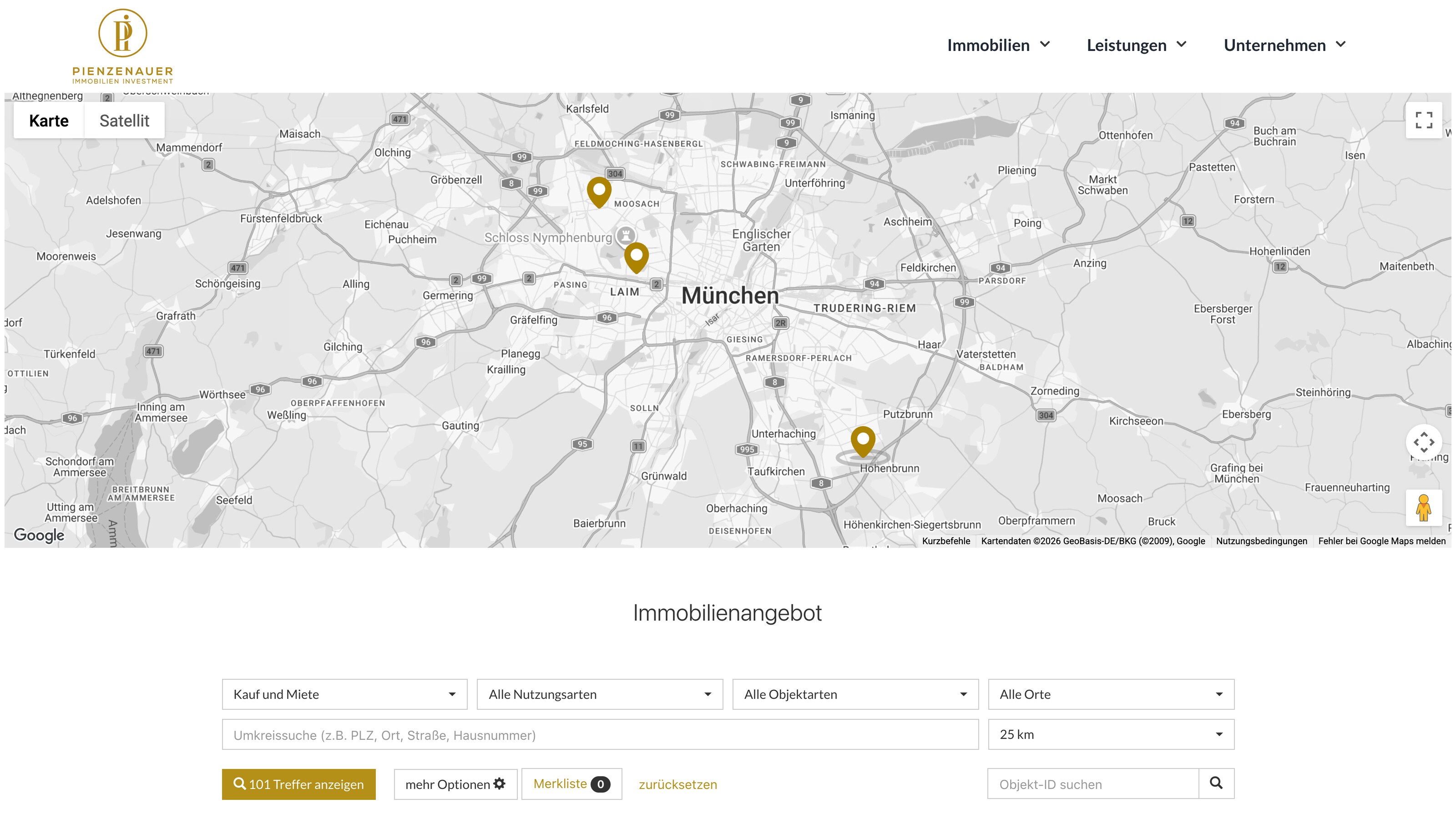Click the Ebersberg map label
The width and height of the screenshot is (1456, 819).
(x=1246, y=415)
